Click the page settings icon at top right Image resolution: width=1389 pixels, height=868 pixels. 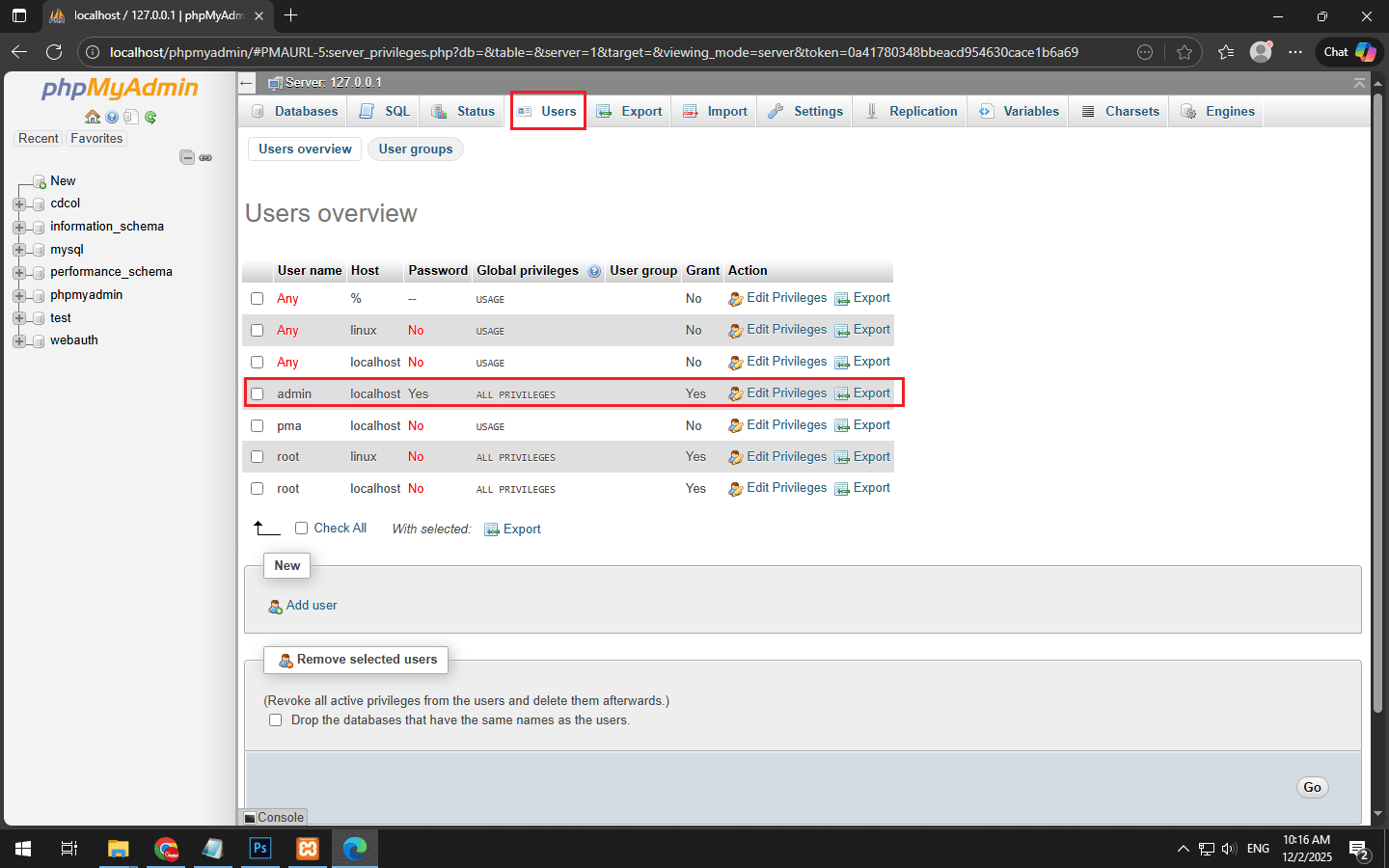[x=1359, y=83]
